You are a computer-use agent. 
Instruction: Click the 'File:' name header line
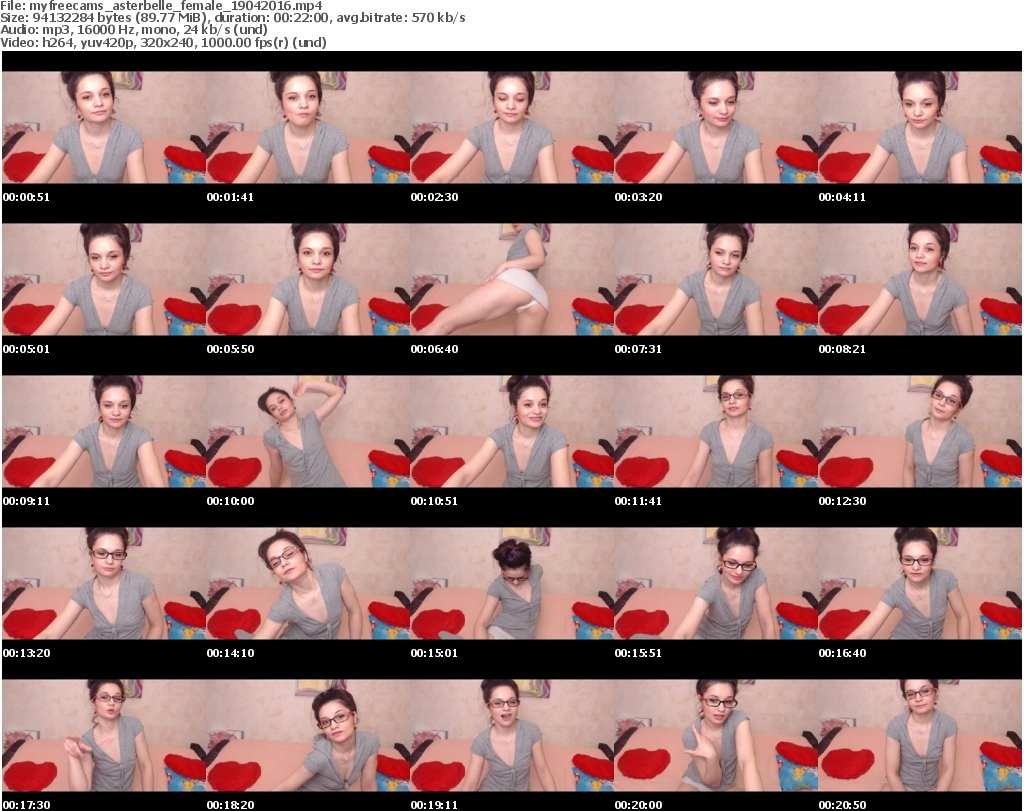[x=161, y=6]
